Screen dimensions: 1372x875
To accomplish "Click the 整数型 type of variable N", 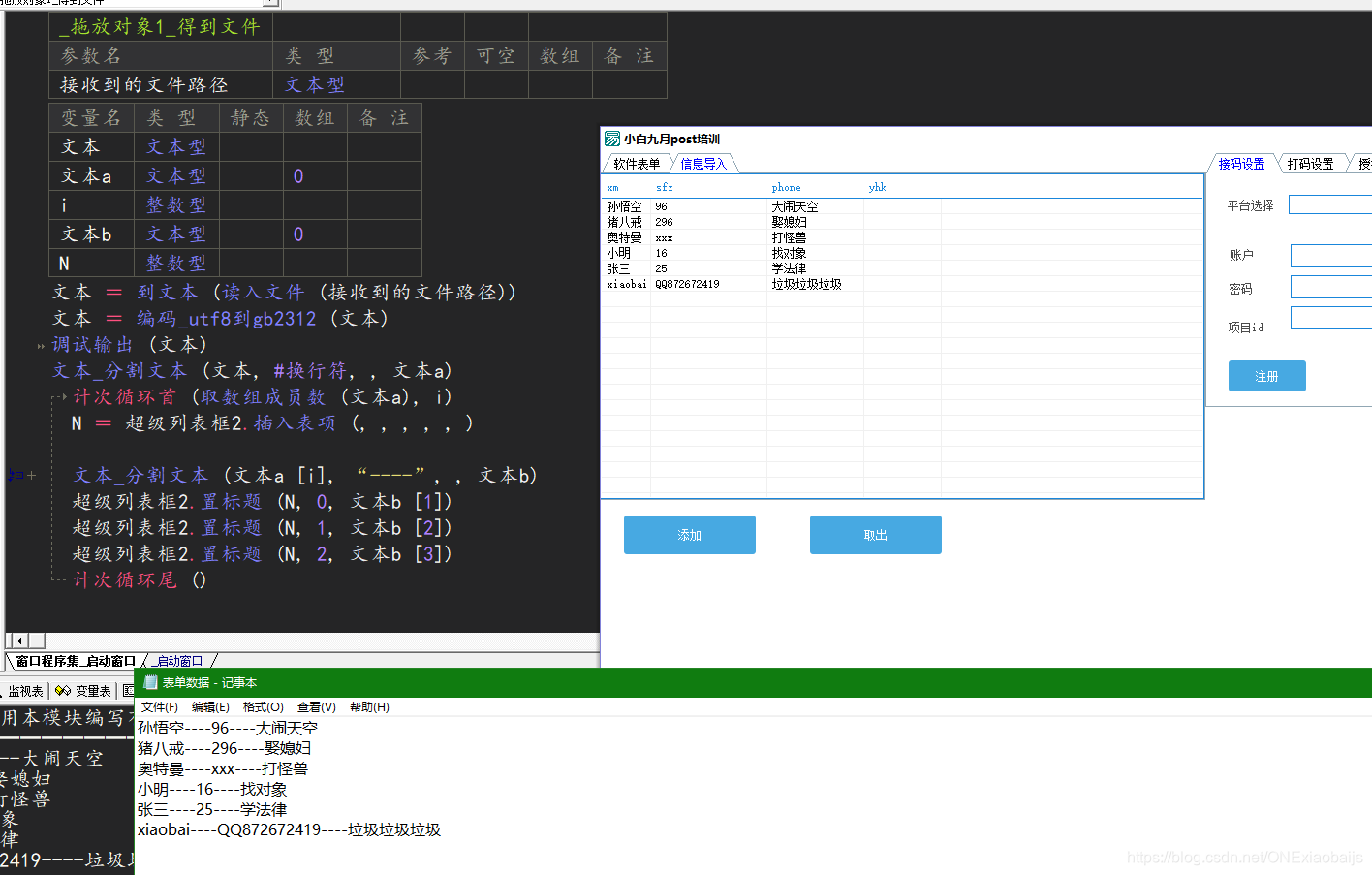I will (x=176, y=264).
